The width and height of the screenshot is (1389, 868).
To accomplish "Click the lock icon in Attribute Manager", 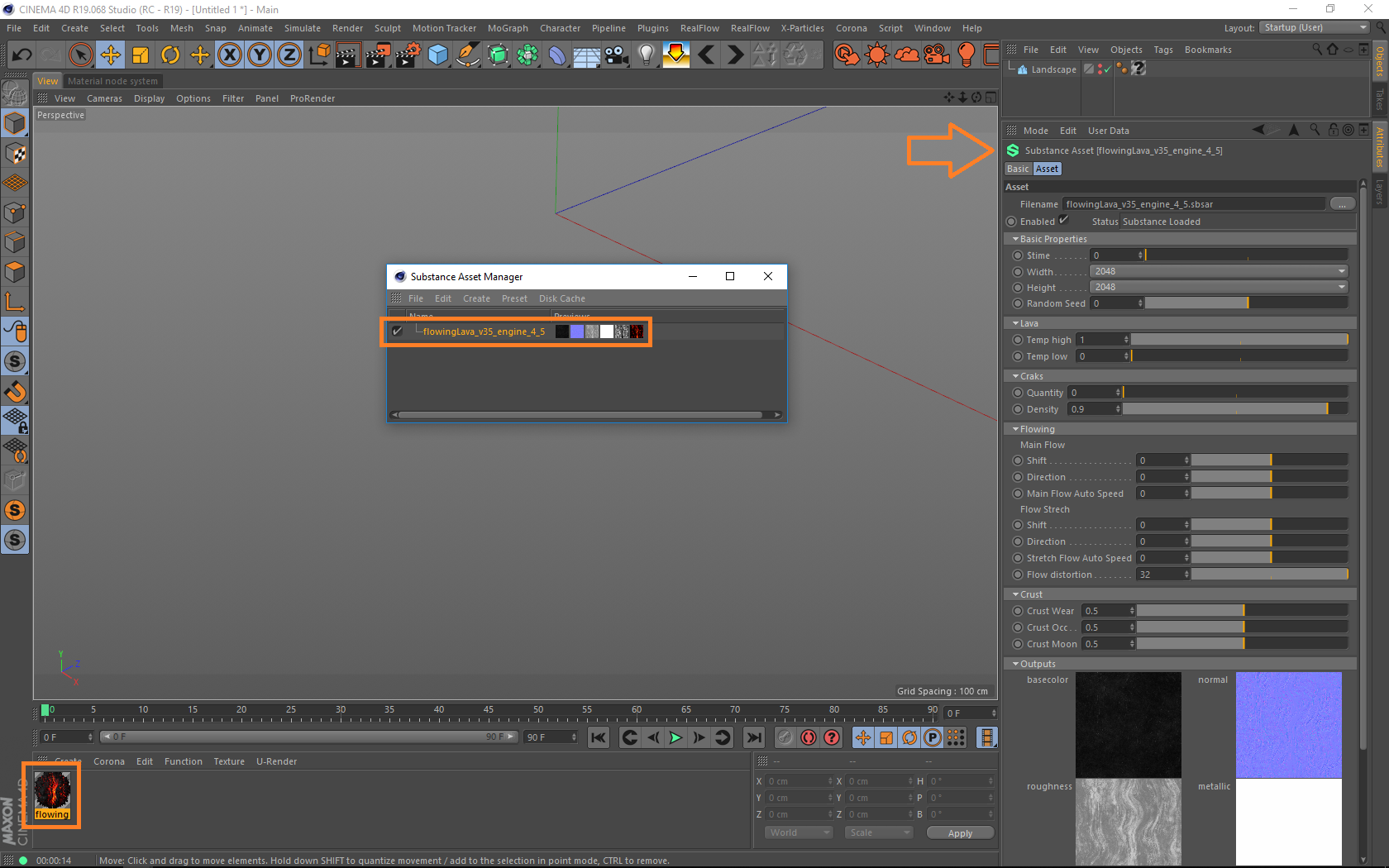I will tap(1334, 130).
